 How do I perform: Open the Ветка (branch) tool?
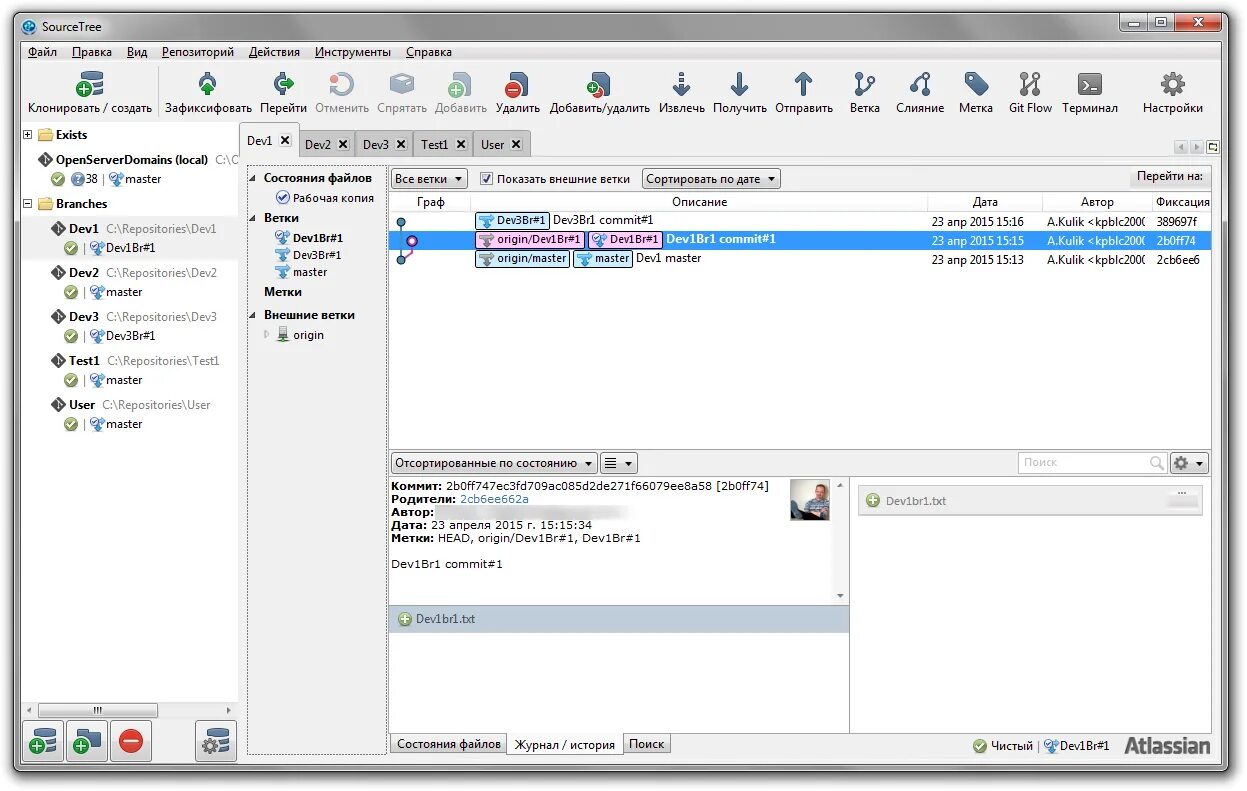tap(864, 86)
